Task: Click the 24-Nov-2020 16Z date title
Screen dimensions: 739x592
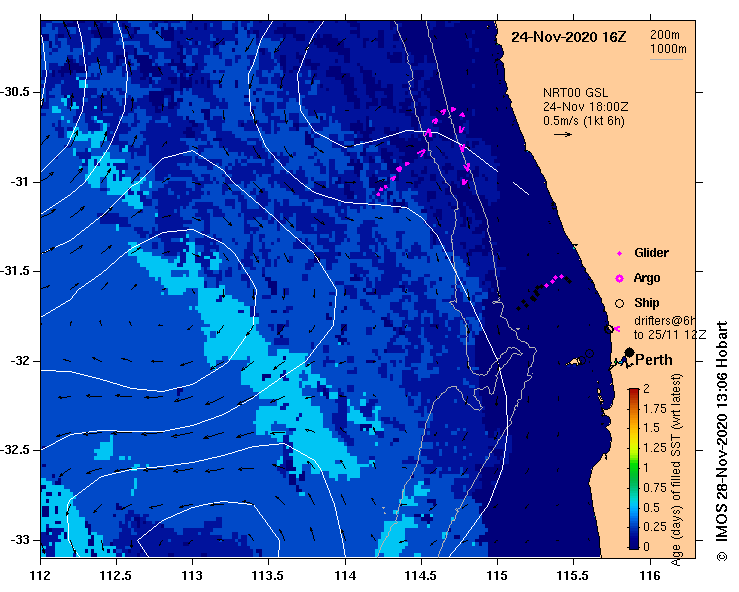Action: [569, 37]
